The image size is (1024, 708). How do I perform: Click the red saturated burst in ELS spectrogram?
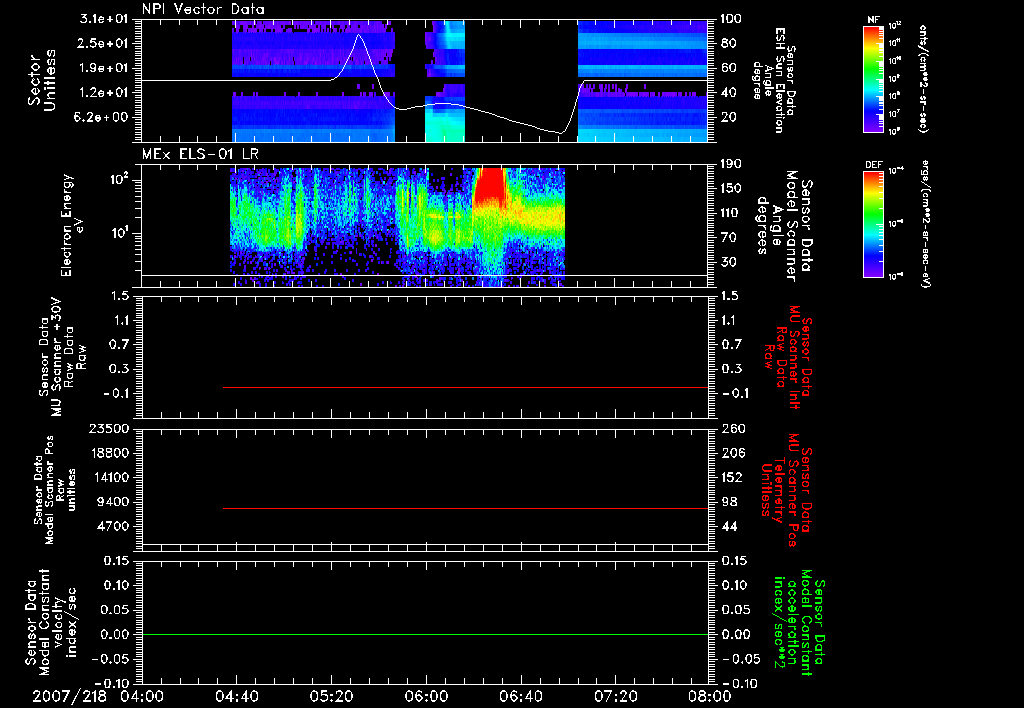(x=489, y=185)
